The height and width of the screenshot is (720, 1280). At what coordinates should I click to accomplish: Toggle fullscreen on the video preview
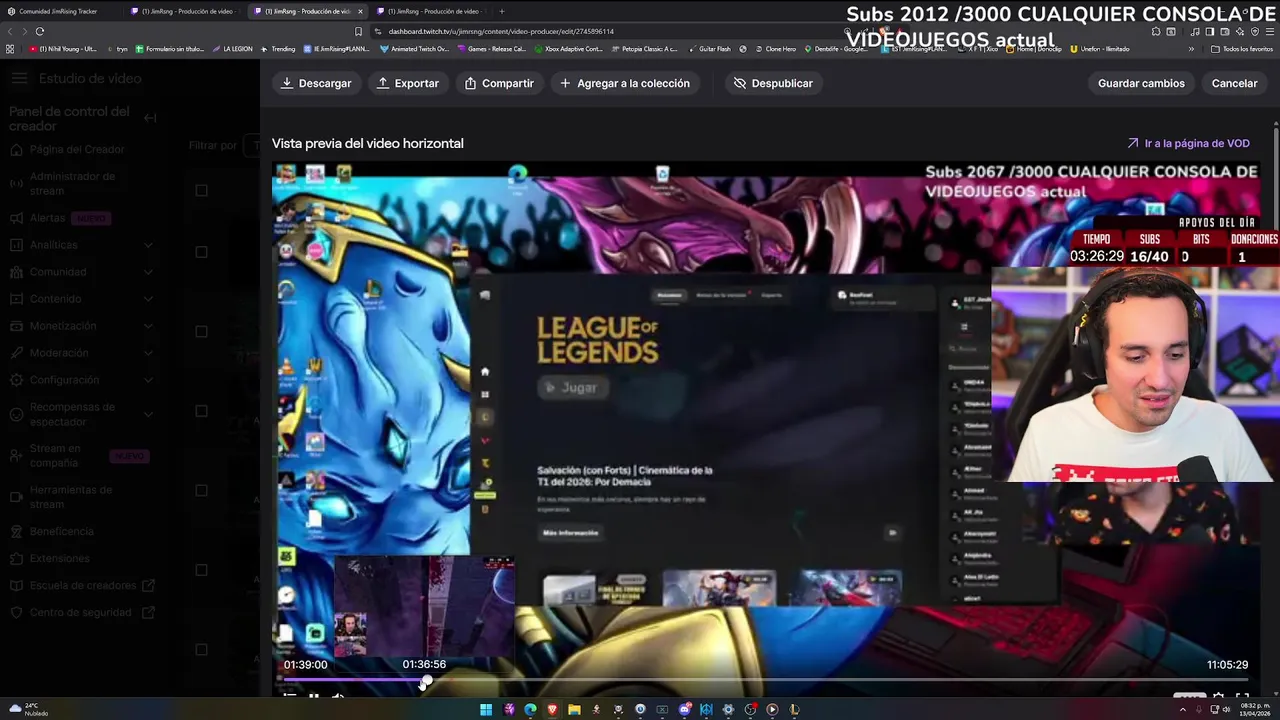pyautogui.click(x=1242, y=697)
